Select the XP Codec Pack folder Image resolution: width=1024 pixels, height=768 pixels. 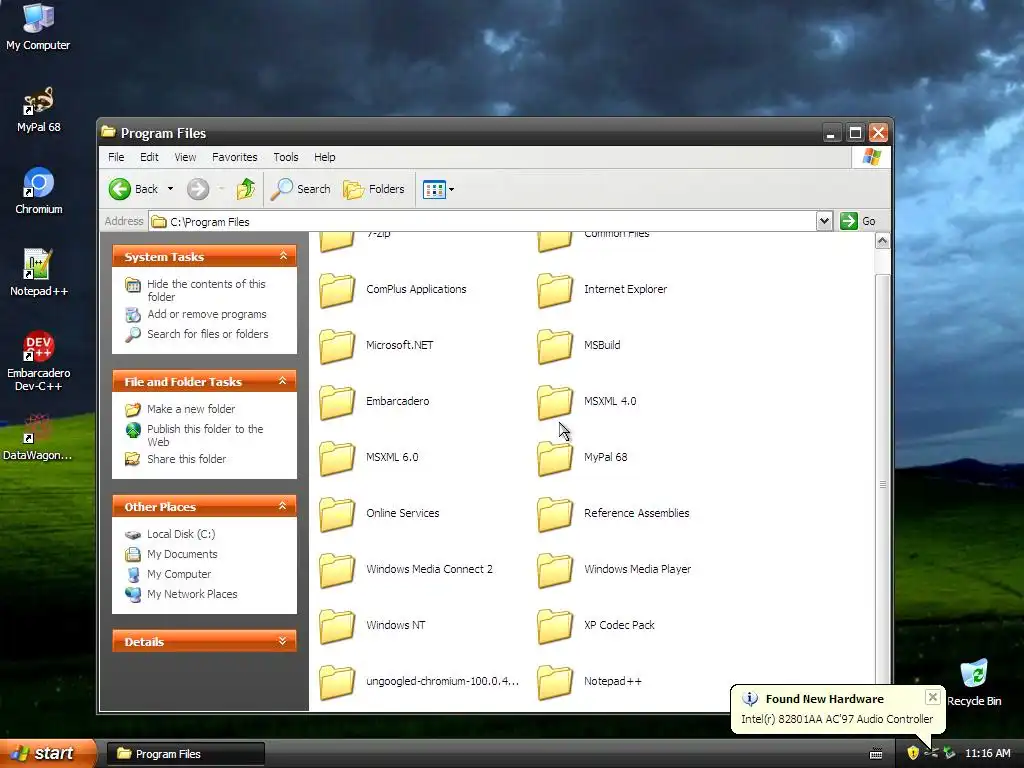click(596, 626)
